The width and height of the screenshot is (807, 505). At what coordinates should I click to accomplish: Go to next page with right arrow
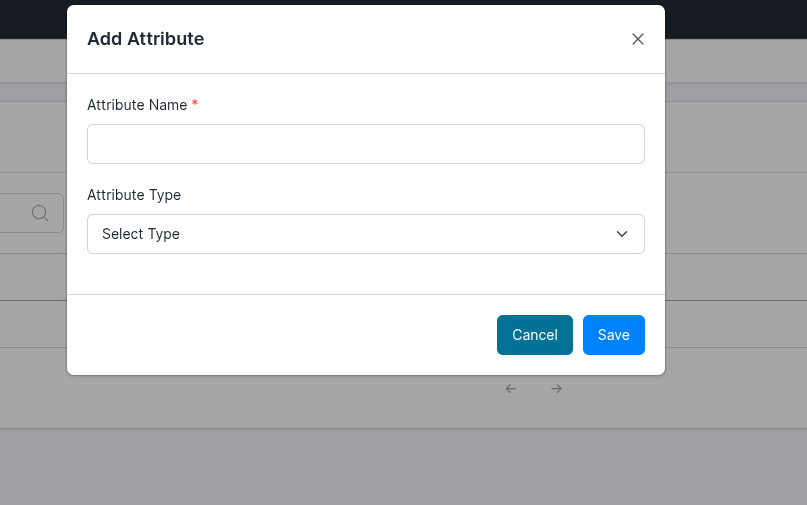click(x=556, y=389)
